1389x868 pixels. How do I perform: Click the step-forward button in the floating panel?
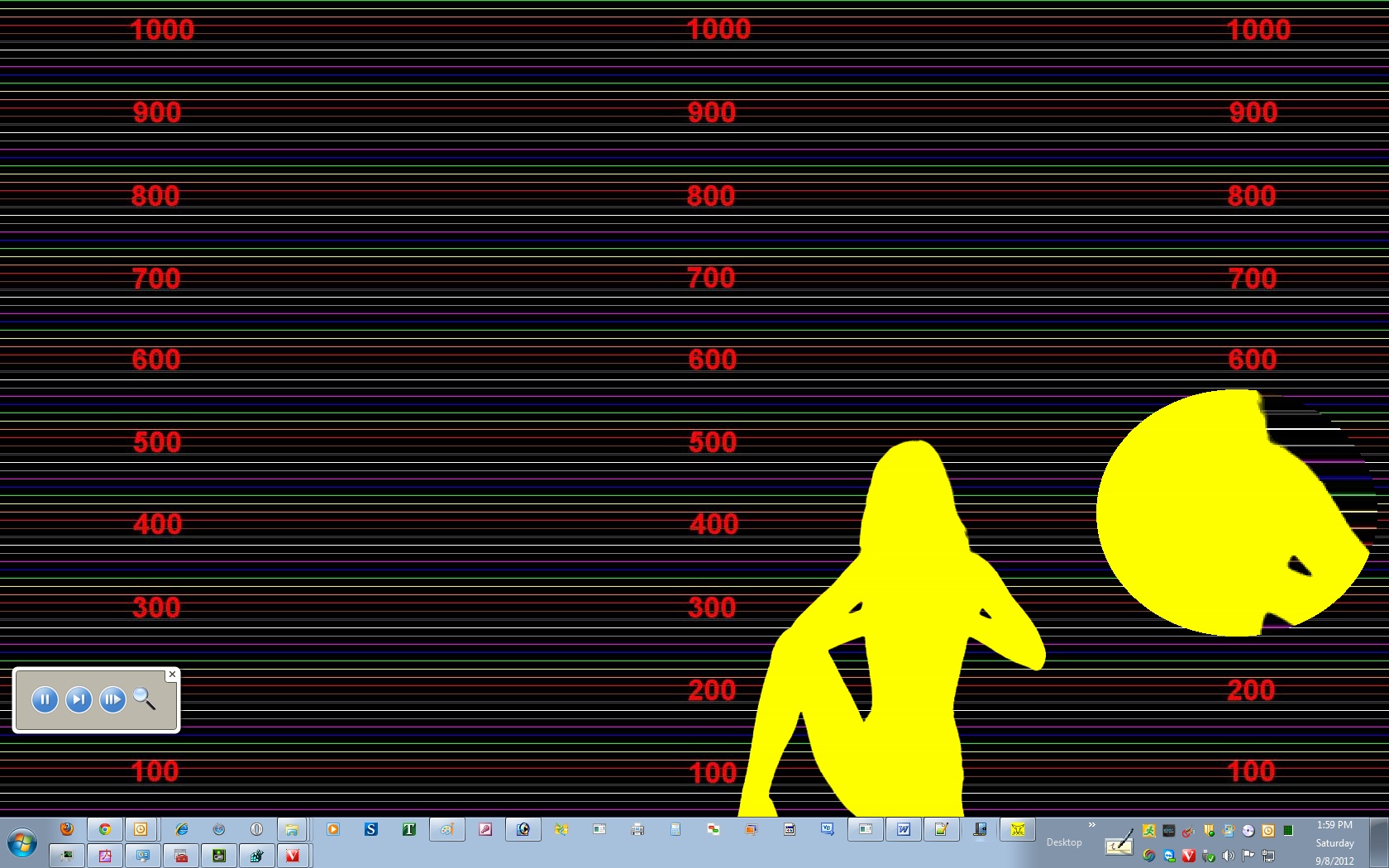(x=79, y=699)
